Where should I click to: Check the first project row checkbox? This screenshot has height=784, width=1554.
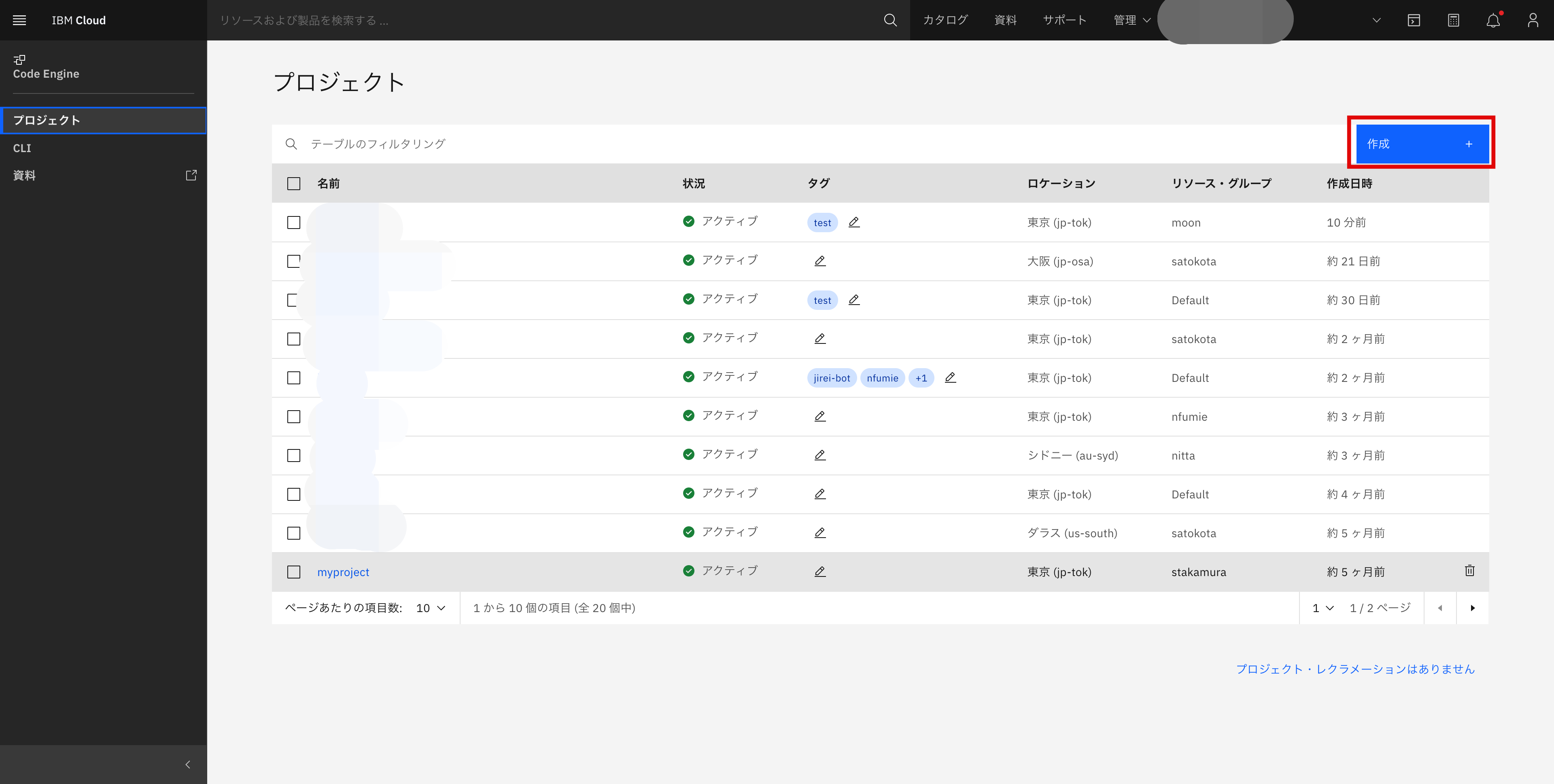coord(294,222)
